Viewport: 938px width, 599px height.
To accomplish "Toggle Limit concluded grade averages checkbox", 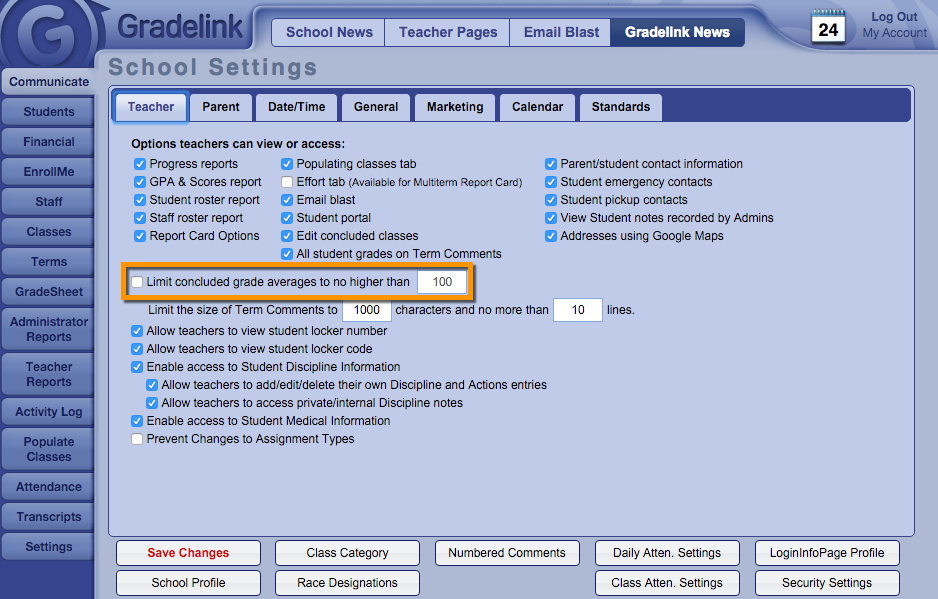I will pyautogui.click(x=137, y=282).
